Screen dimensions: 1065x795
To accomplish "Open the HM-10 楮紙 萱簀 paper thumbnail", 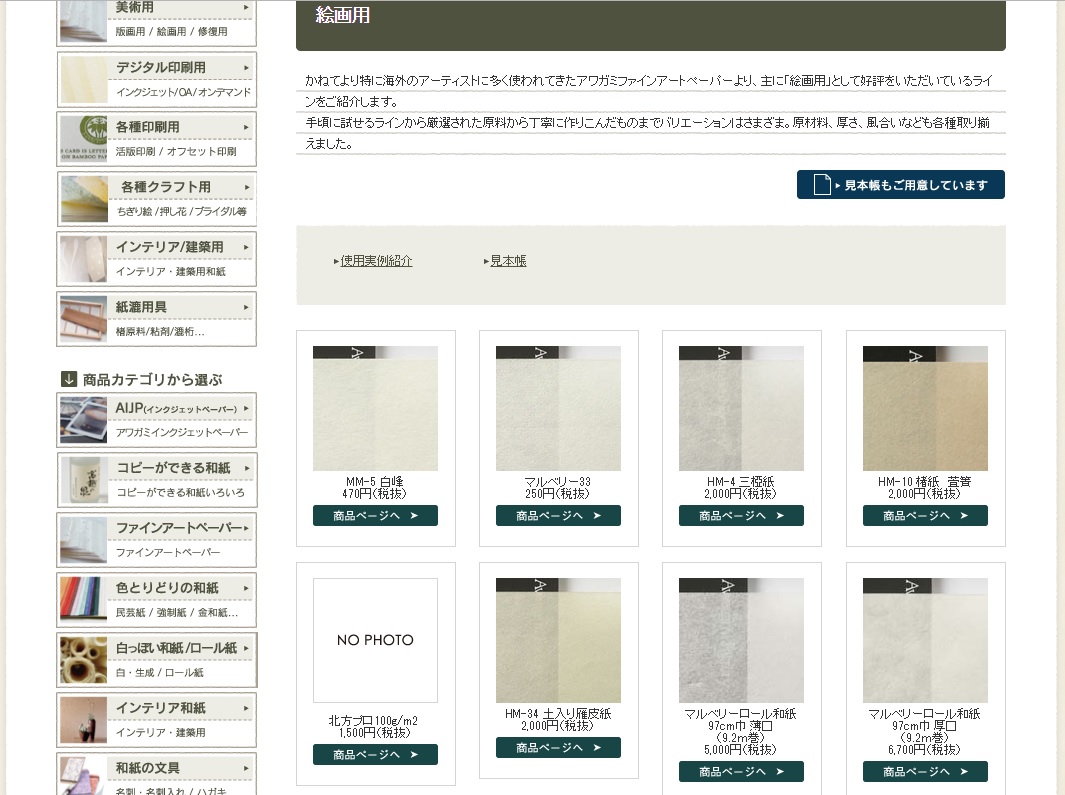I will click(x=925, y=409).
